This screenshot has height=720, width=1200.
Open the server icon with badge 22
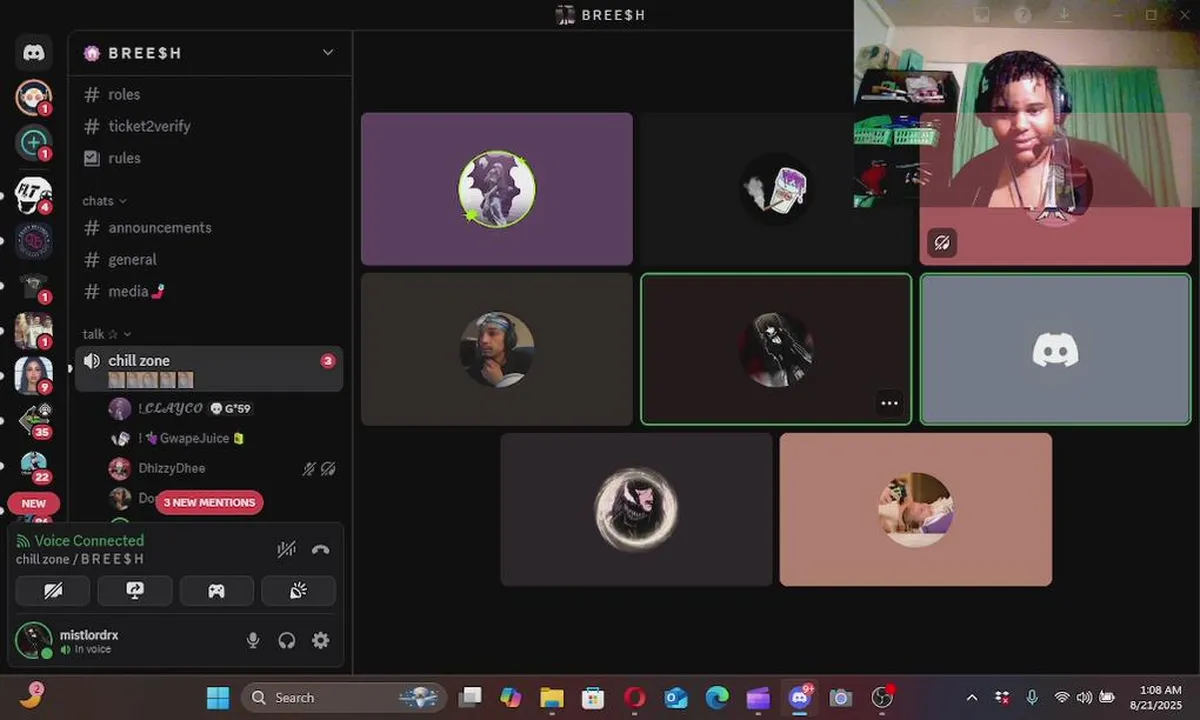pyautogui.click(x=34, y=465)
